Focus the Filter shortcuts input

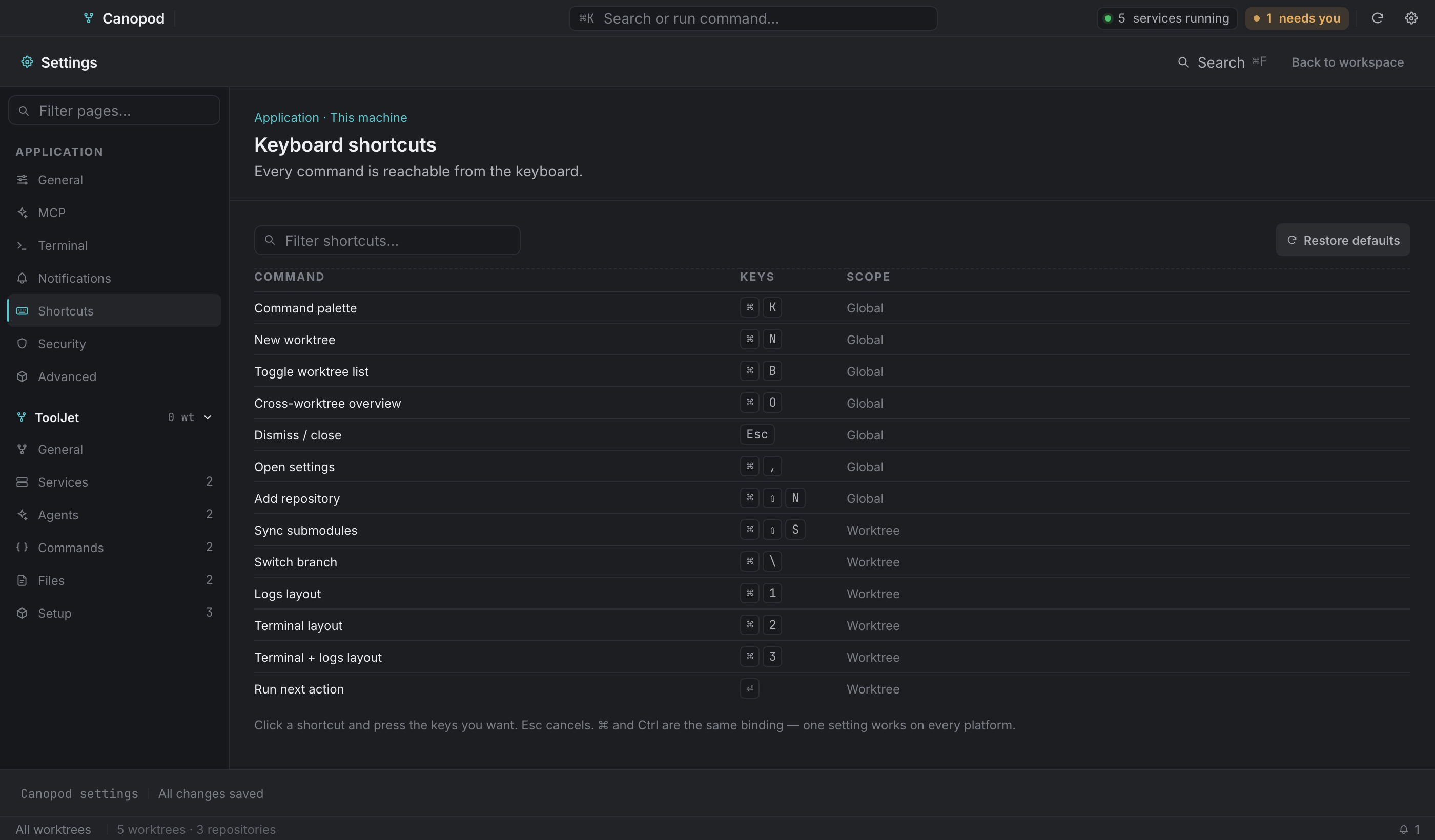pos(386,240)
